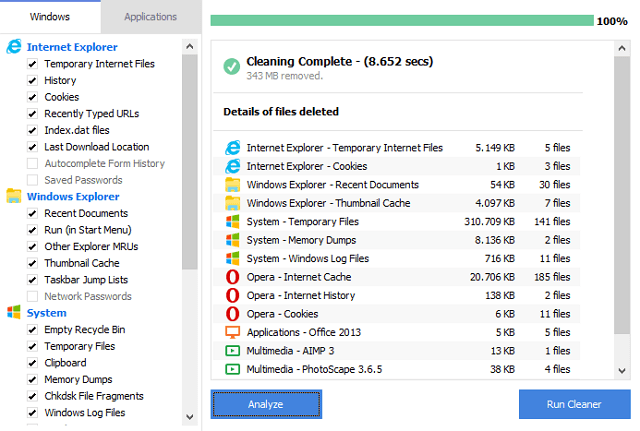Click the Windows icon beside System Memory Dumps
This screenshot has height=431, width=640.
(x=233, y=240)
